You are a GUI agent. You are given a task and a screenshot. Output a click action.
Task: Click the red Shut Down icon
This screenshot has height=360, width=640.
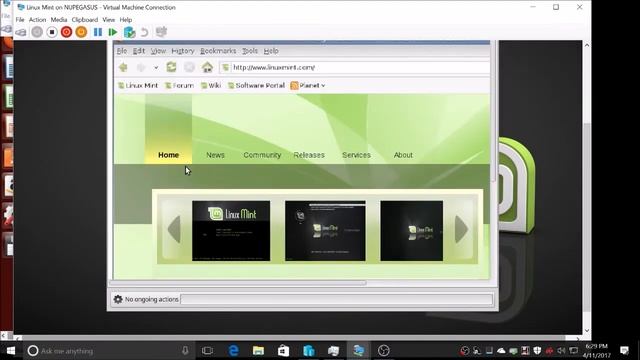point(67,32)
